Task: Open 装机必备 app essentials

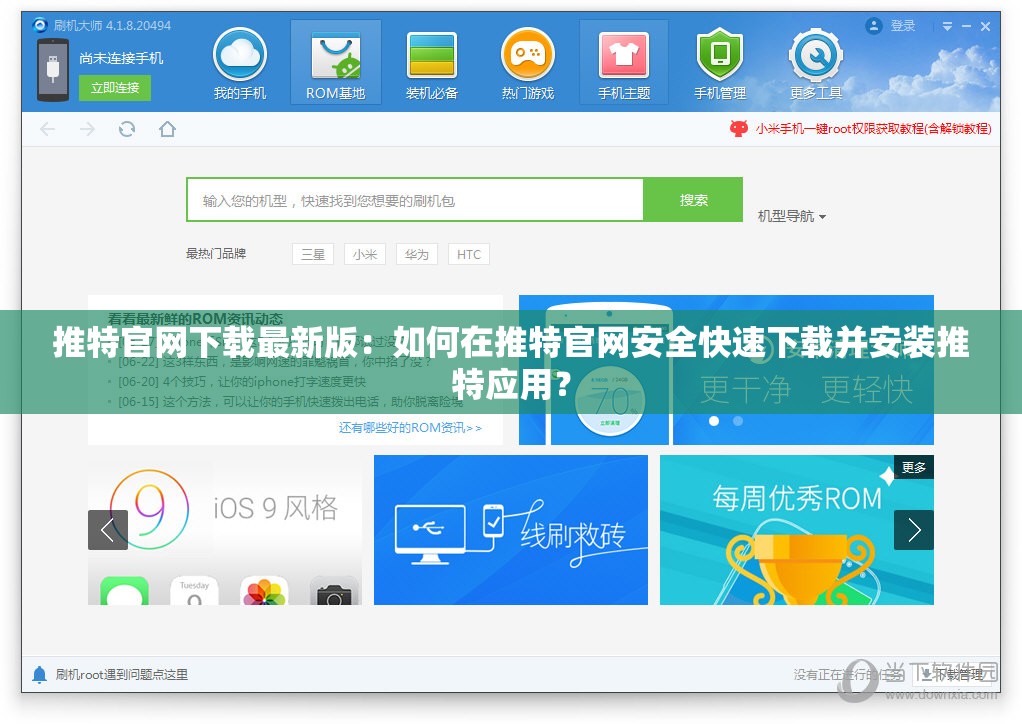Action: tap(431, 62)
